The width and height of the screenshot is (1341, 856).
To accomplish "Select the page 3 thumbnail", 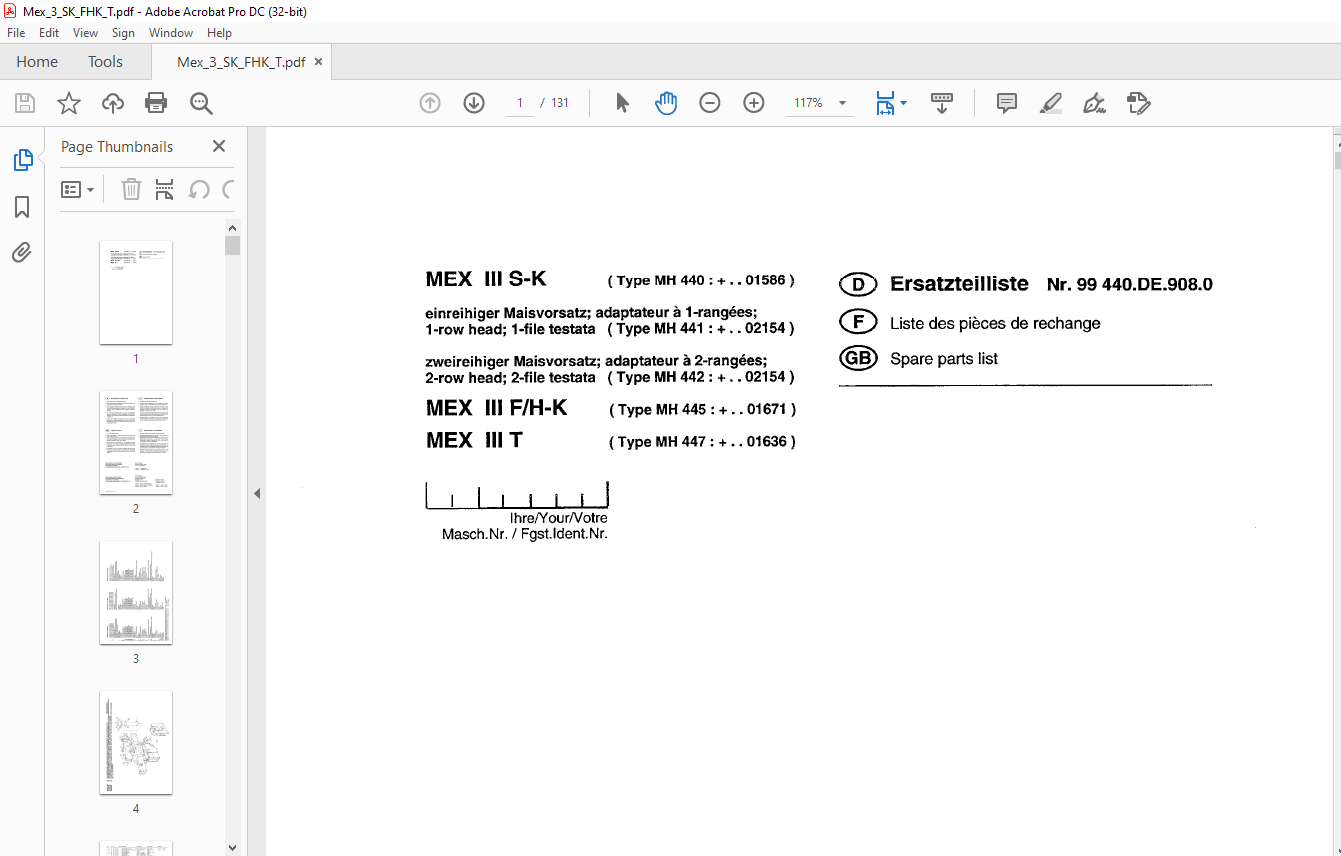I will [x=136, y=593].
